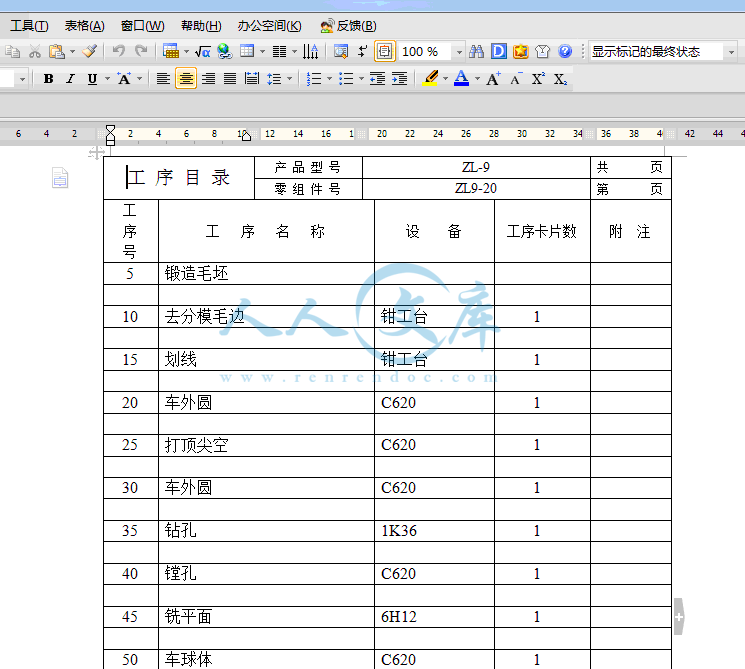Toggle the page layout view button
Image resolution: width=745 pixels, height=669 pixels.
pyautogui.click(x=385, y=51)
